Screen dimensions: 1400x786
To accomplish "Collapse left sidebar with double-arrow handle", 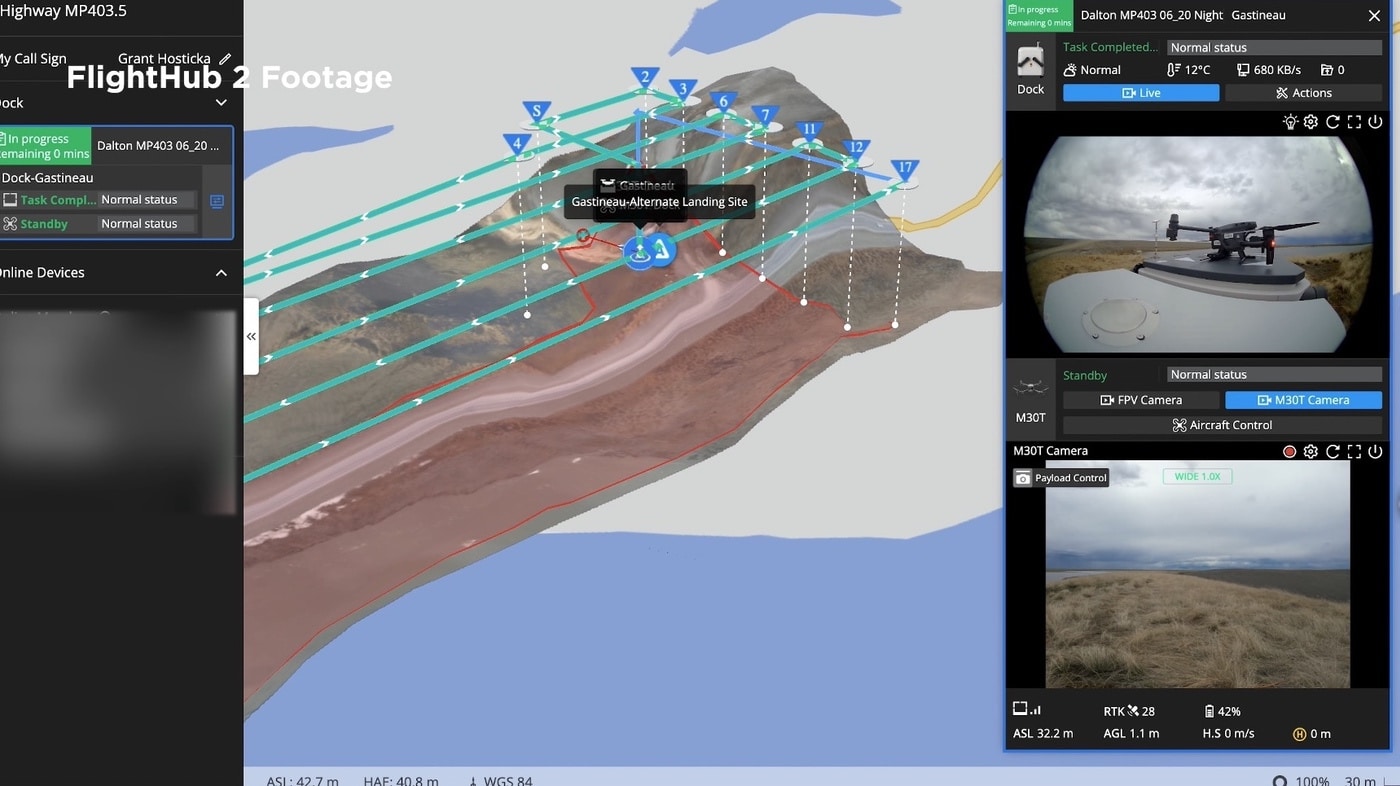I will pyautogui.click(x=251, y=337).
